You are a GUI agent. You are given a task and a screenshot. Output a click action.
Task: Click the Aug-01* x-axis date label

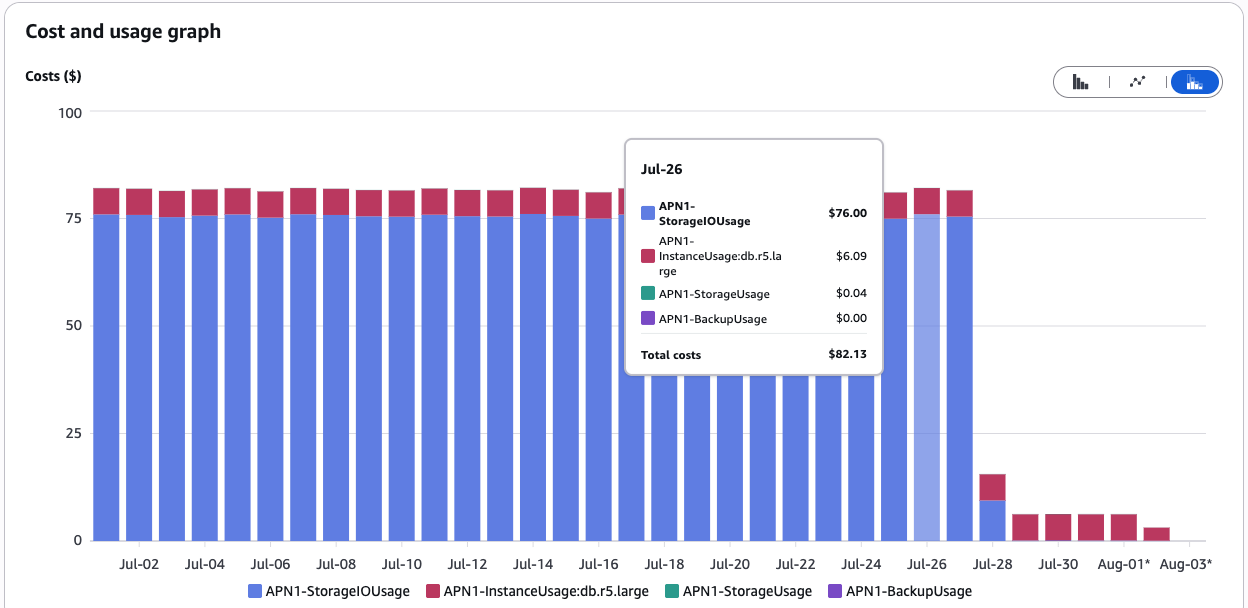[1124, 564]
